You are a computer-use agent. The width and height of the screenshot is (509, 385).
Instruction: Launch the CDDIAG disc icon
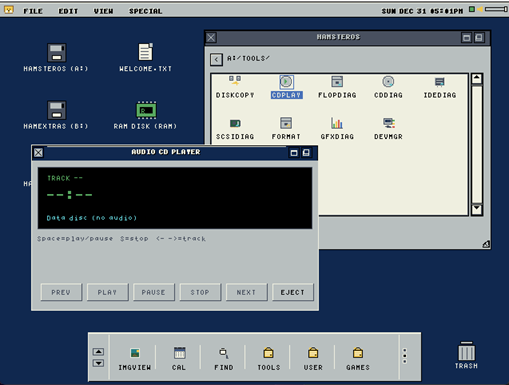coord(388,87)
